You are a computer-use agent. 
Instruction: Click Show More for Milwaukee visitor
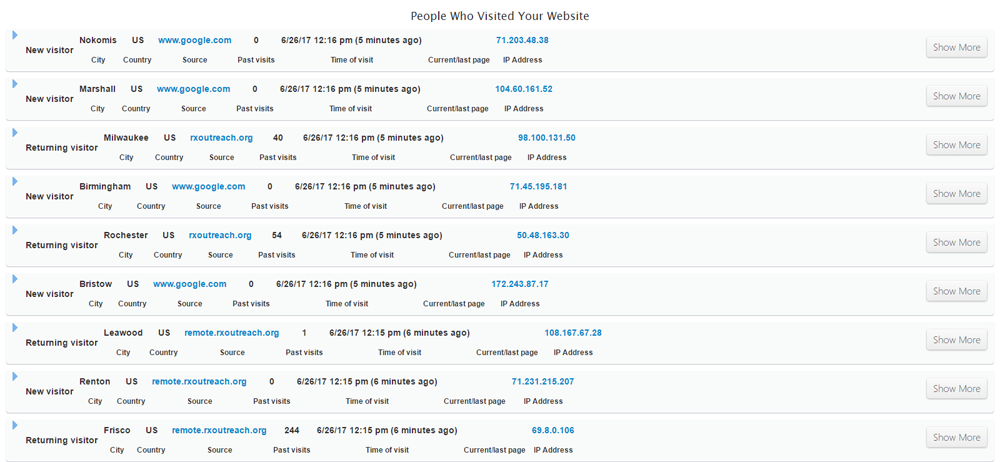(x=957, y=145)
